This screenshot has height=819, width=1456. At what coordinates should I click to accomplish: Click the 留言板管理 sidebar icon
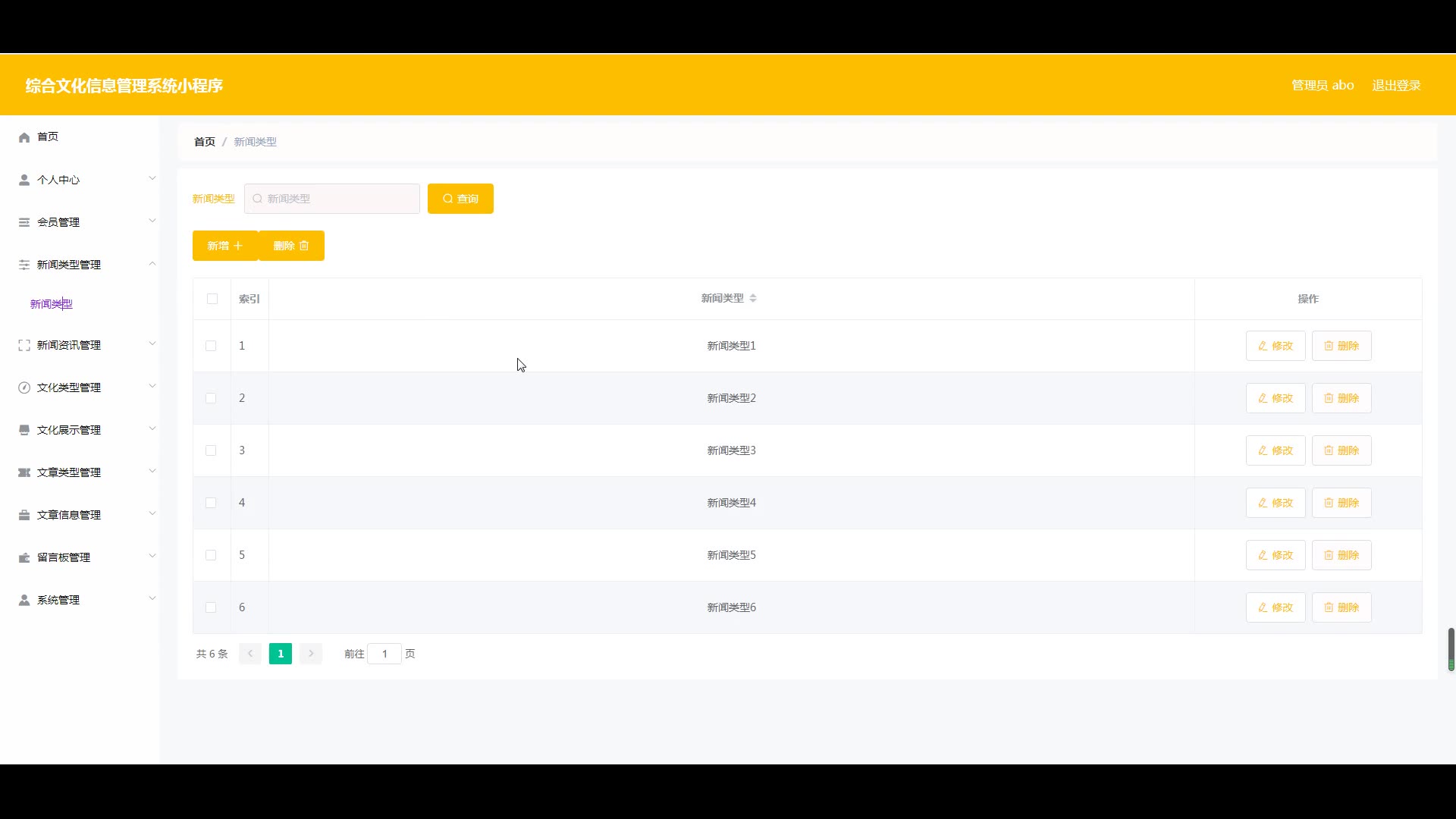24,557
